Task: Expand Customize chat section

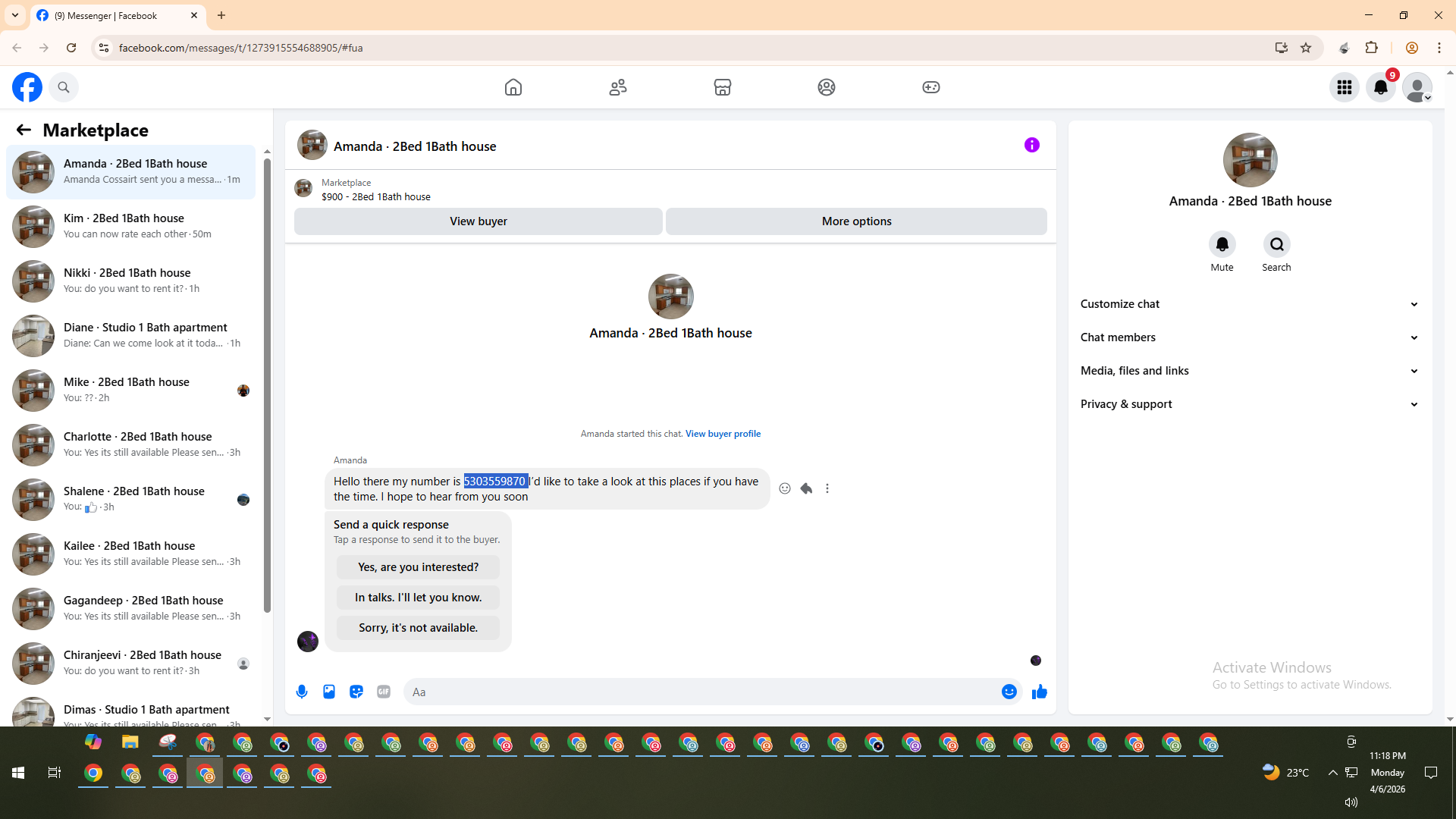Action: (1250, 304)
